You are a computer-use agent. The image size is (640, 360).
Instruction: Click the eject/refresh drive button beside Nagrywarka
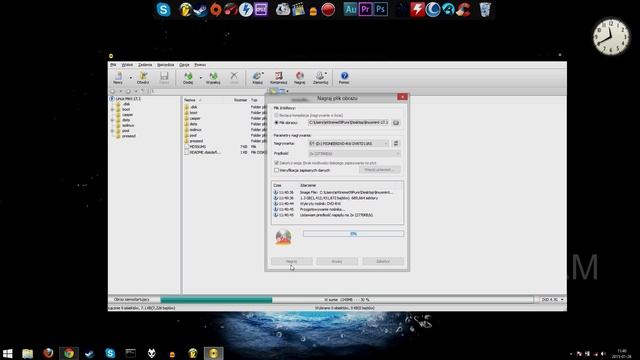tap(396, 143)
